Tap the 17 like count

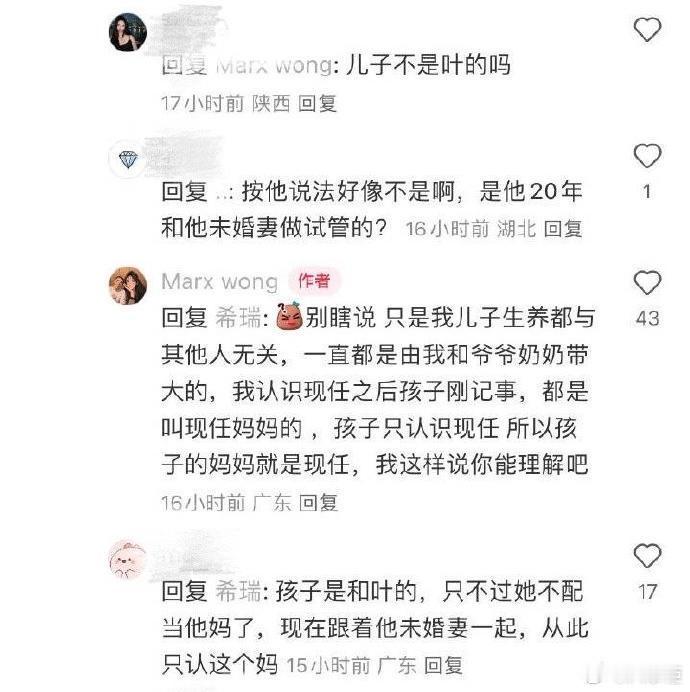(x=647, y=592)
